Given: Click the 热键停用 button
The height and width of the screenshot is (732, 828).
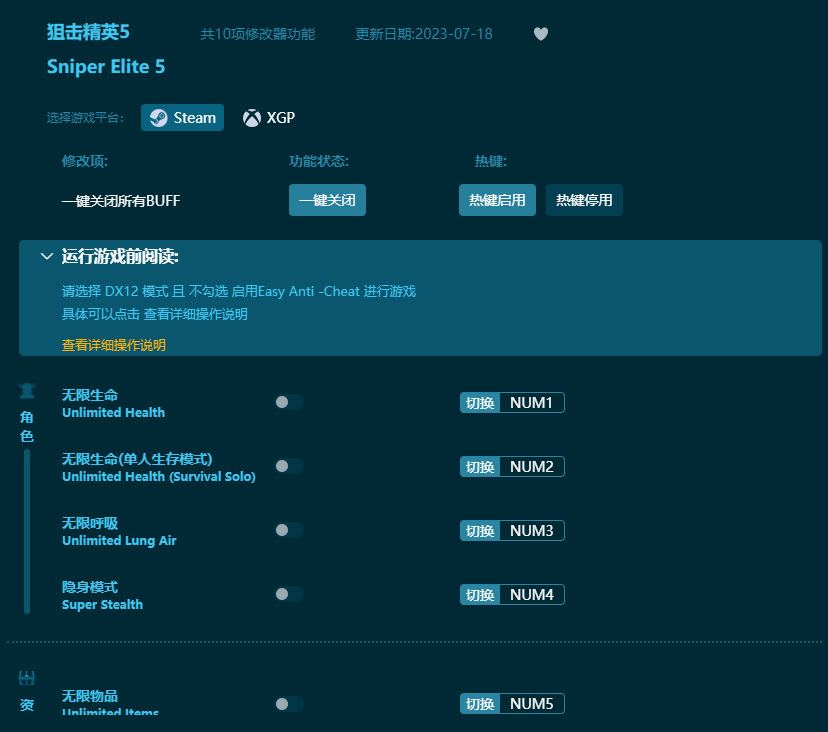Looking at the screenshot, I should coord(584,200).
